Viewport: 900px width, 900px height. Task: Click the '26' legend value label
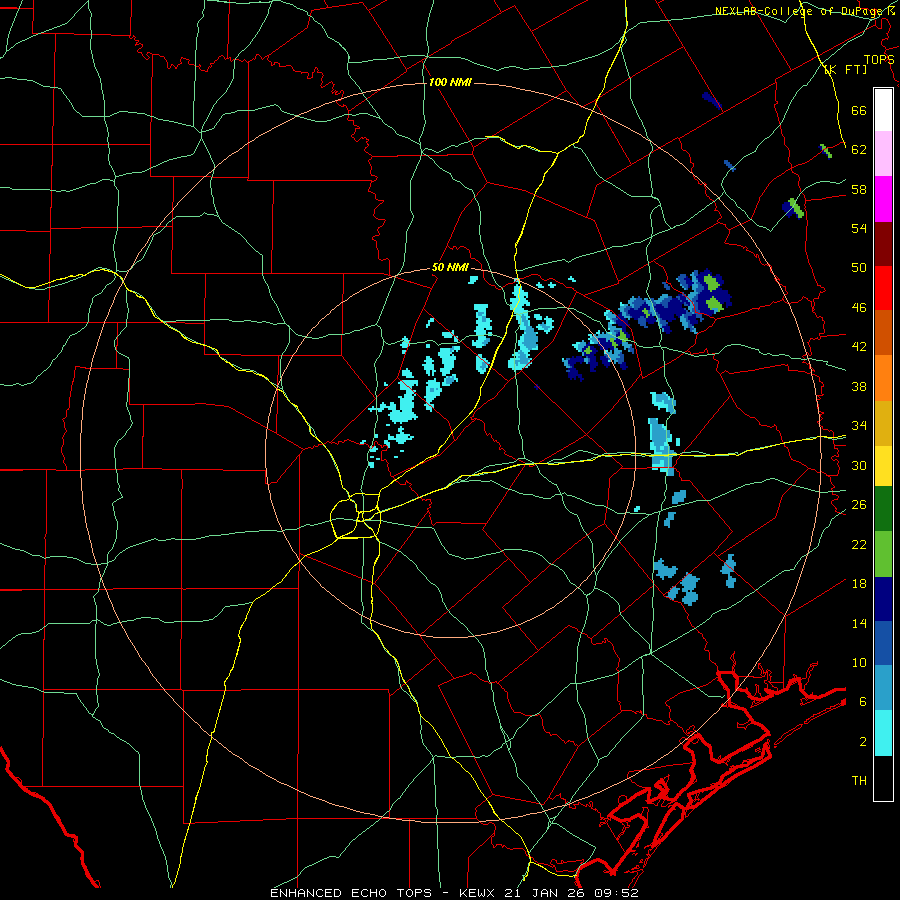[859, 505]
